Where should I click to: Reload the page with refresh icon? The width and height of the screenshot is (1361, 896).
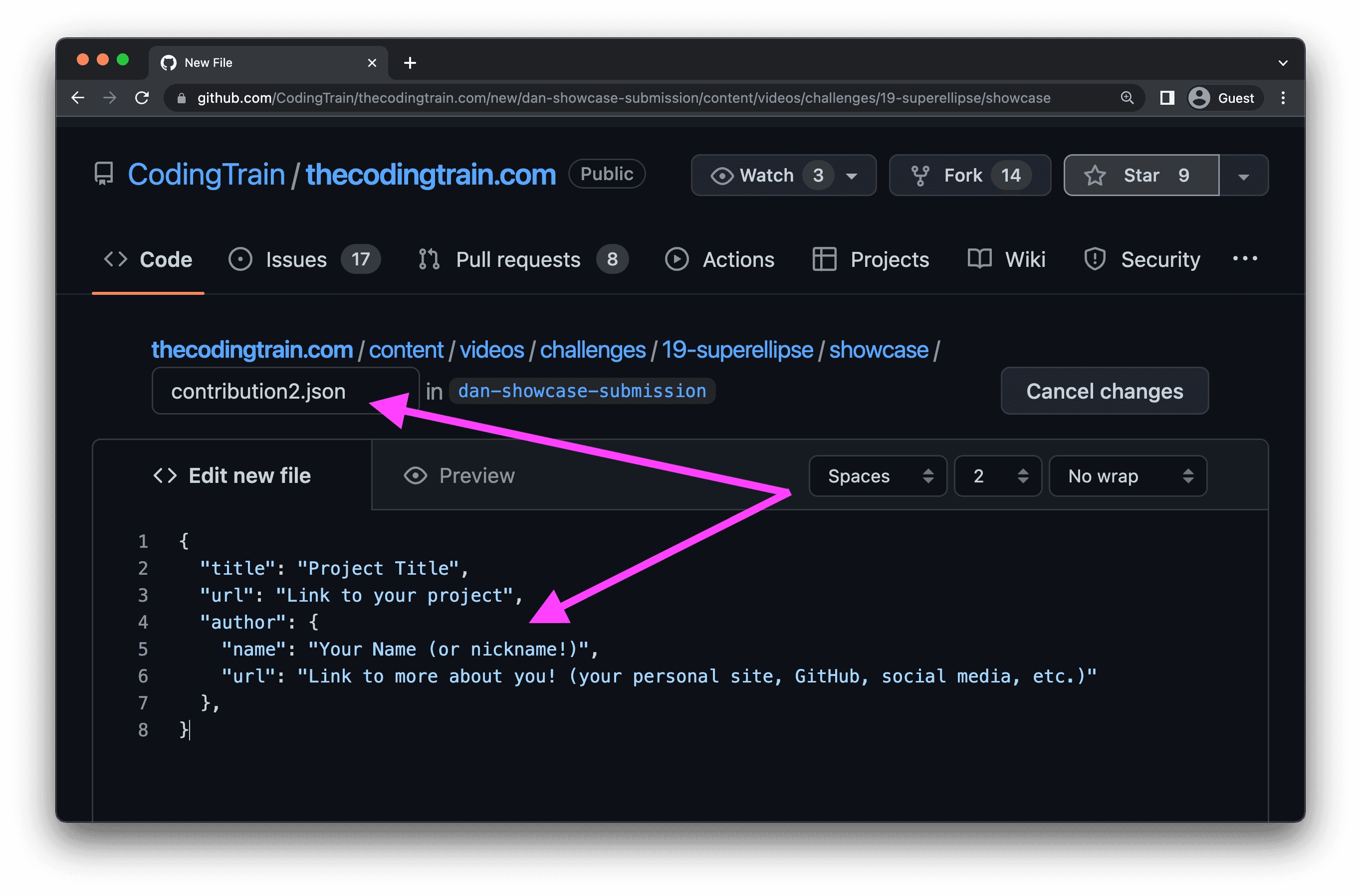coord(142,98)
